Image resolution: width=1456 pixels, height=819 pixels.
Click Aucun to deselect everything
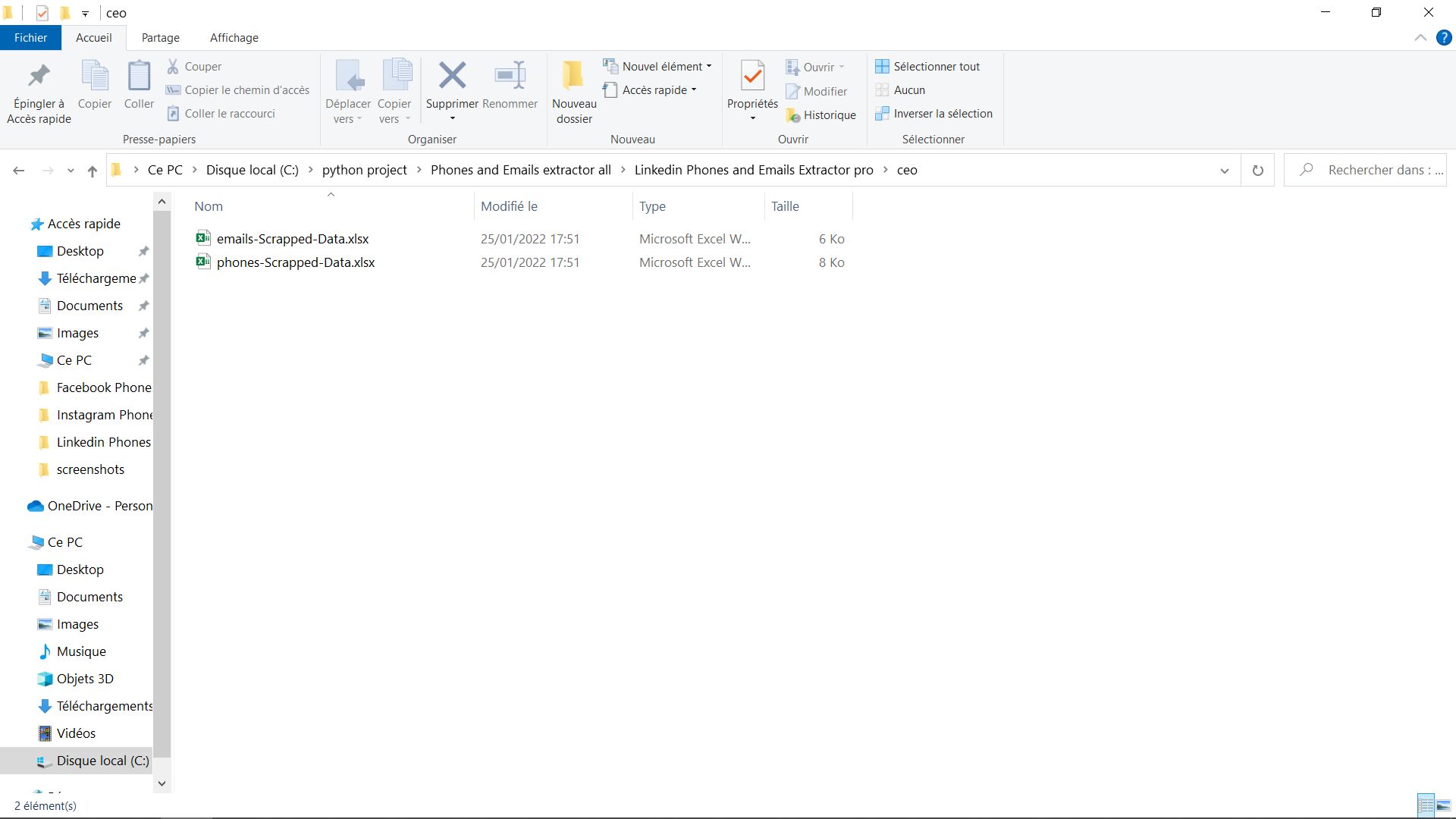900,90
